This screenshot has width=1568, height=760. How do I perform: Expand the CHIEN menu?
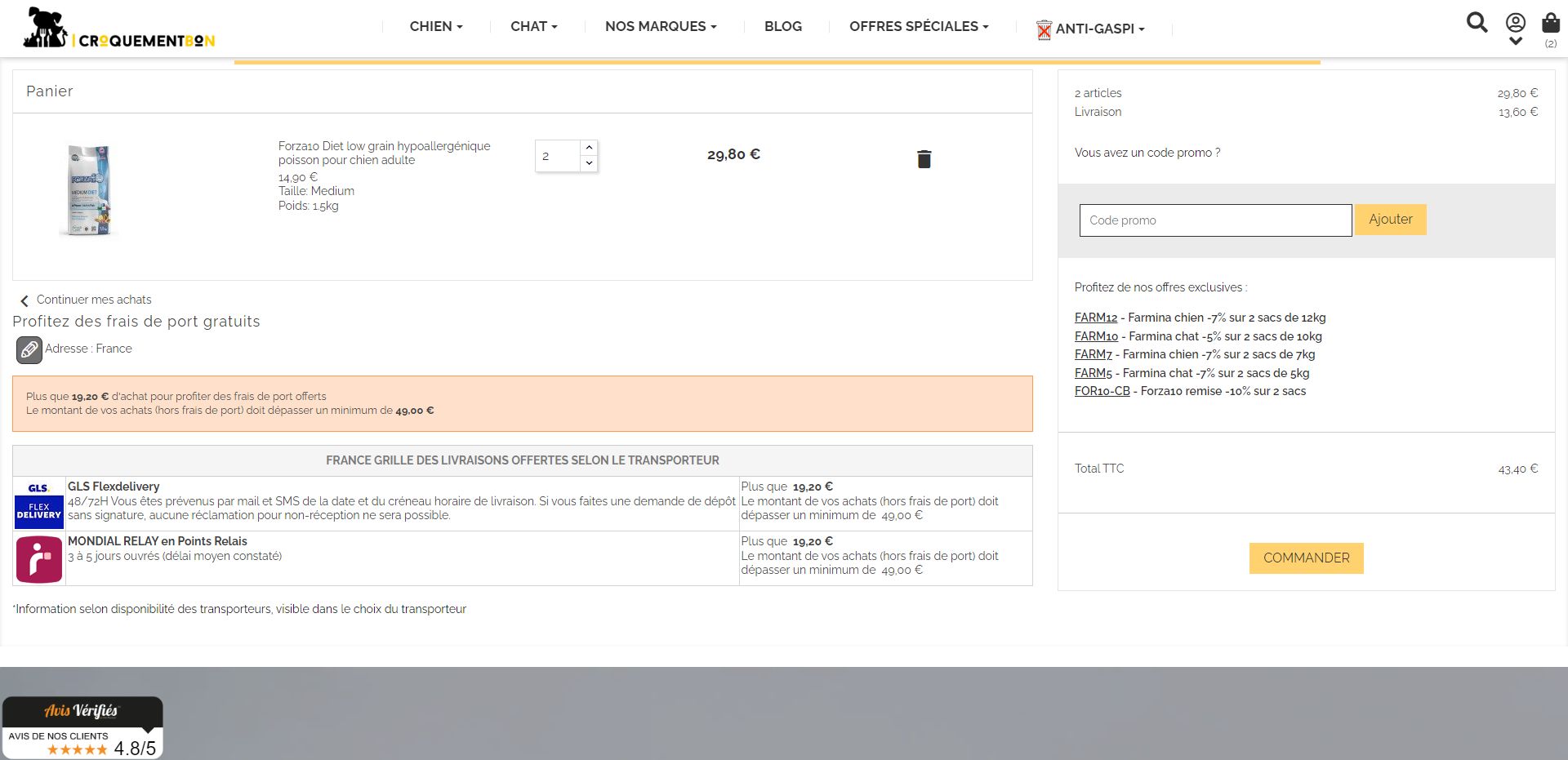[436, 26]
